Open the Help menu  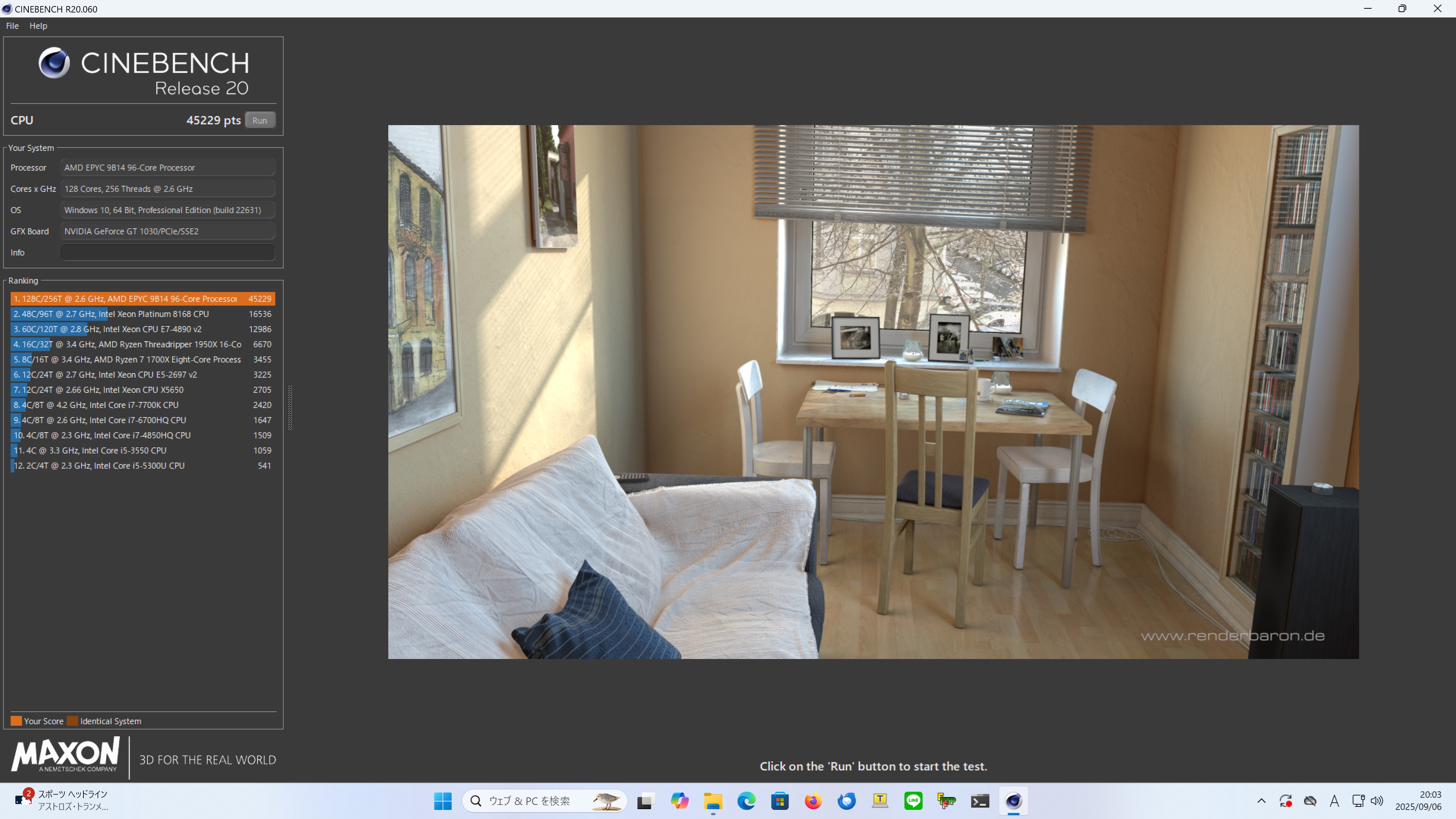(x=38, y=26)
